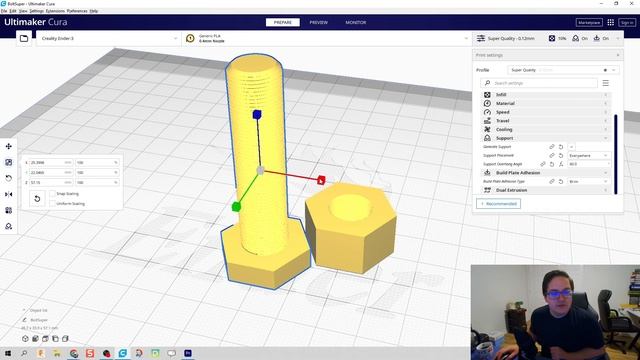This screenshot has height=360, width=640.
Task: Expand the Speed settings category
Action: pos(546,112)
